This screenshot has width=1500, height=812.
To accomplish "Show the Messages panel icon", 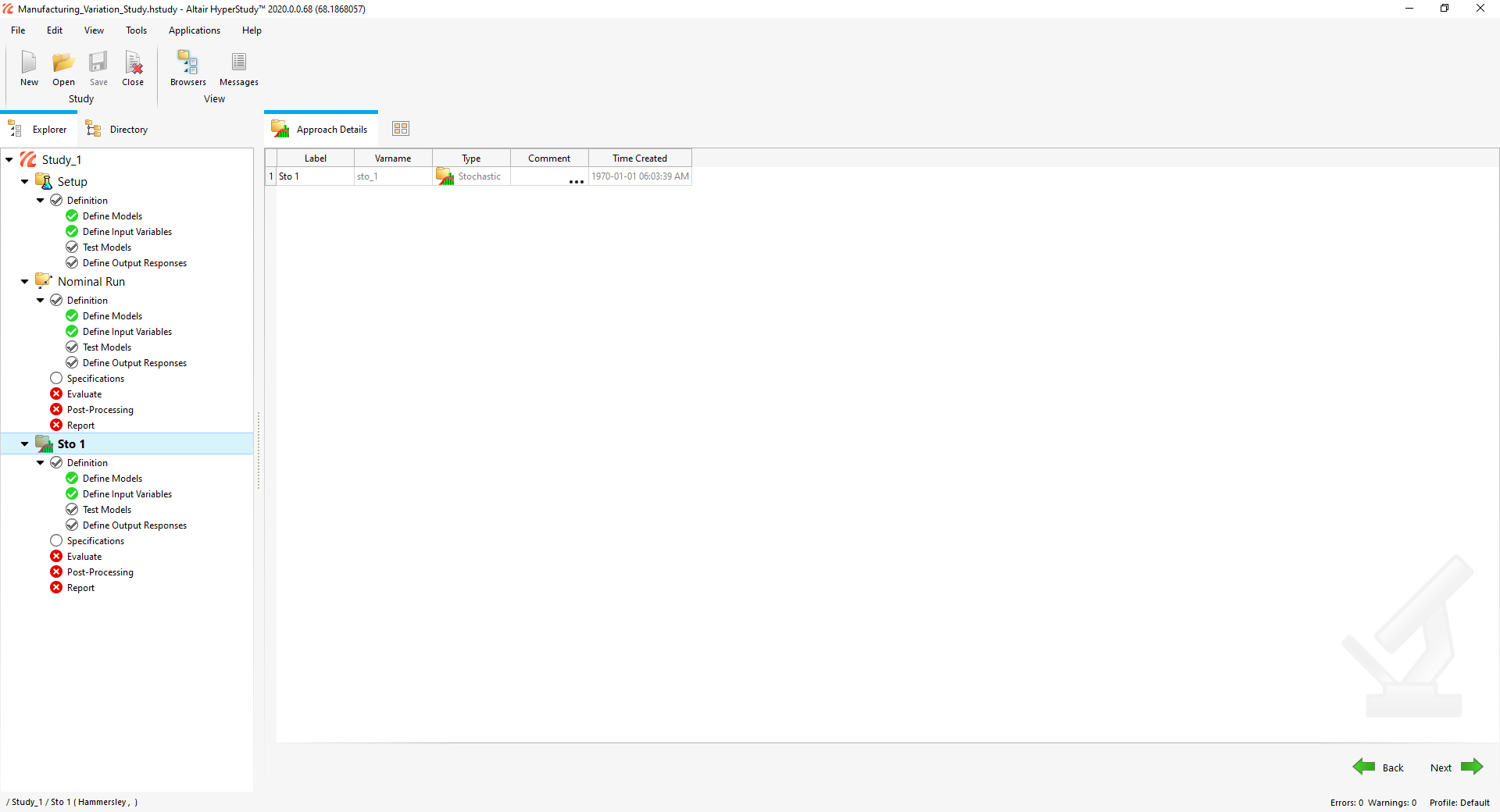I will point(238,62).
